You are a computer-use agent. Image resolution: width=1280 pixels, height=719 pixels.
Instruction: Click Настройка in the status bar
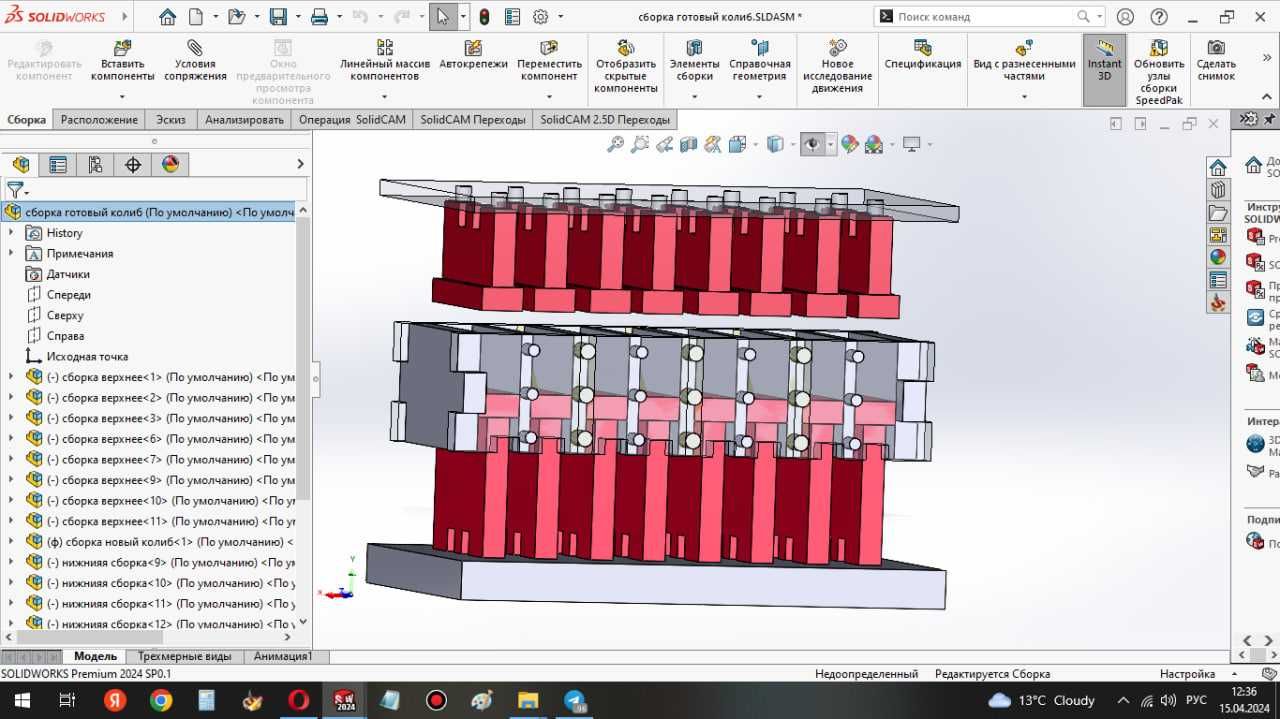pos(1187,674)
